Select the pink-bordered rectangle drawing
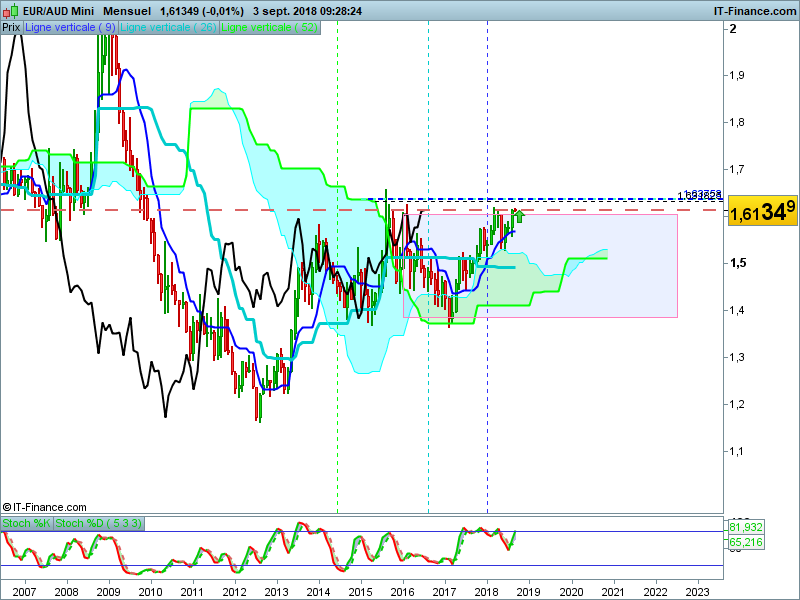The width and height of the screenshot is (800, 600). coord(540,266)
